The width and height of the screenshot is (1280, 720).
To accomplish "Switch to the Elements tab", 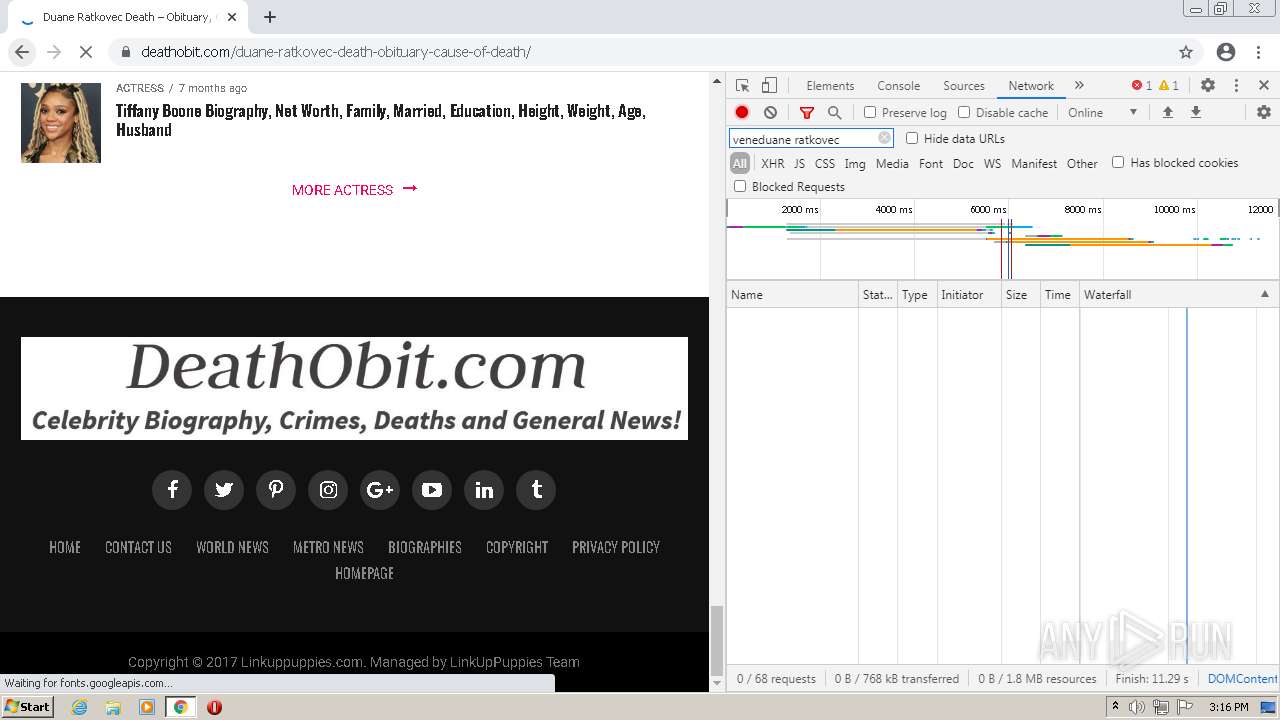I will tap(830, 86).
